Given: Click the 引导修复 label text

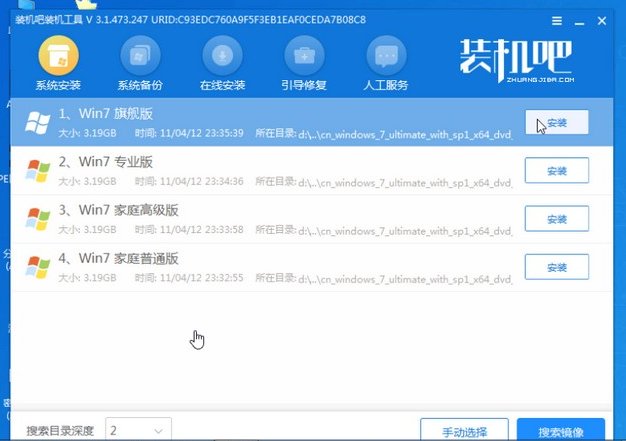Looking at the screenshot, I should point(304,85).
